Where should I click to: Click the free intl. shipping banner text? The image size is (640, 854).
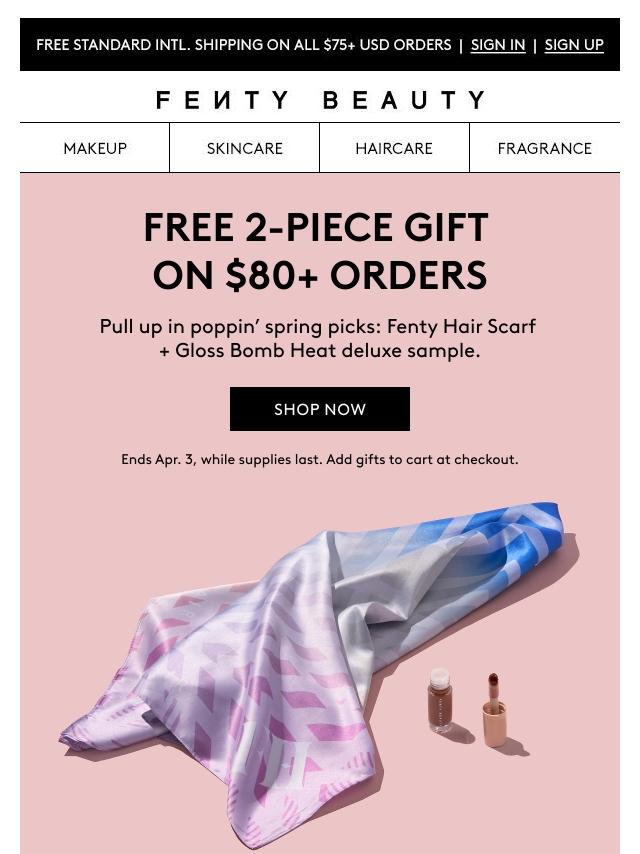coord(243,45)
